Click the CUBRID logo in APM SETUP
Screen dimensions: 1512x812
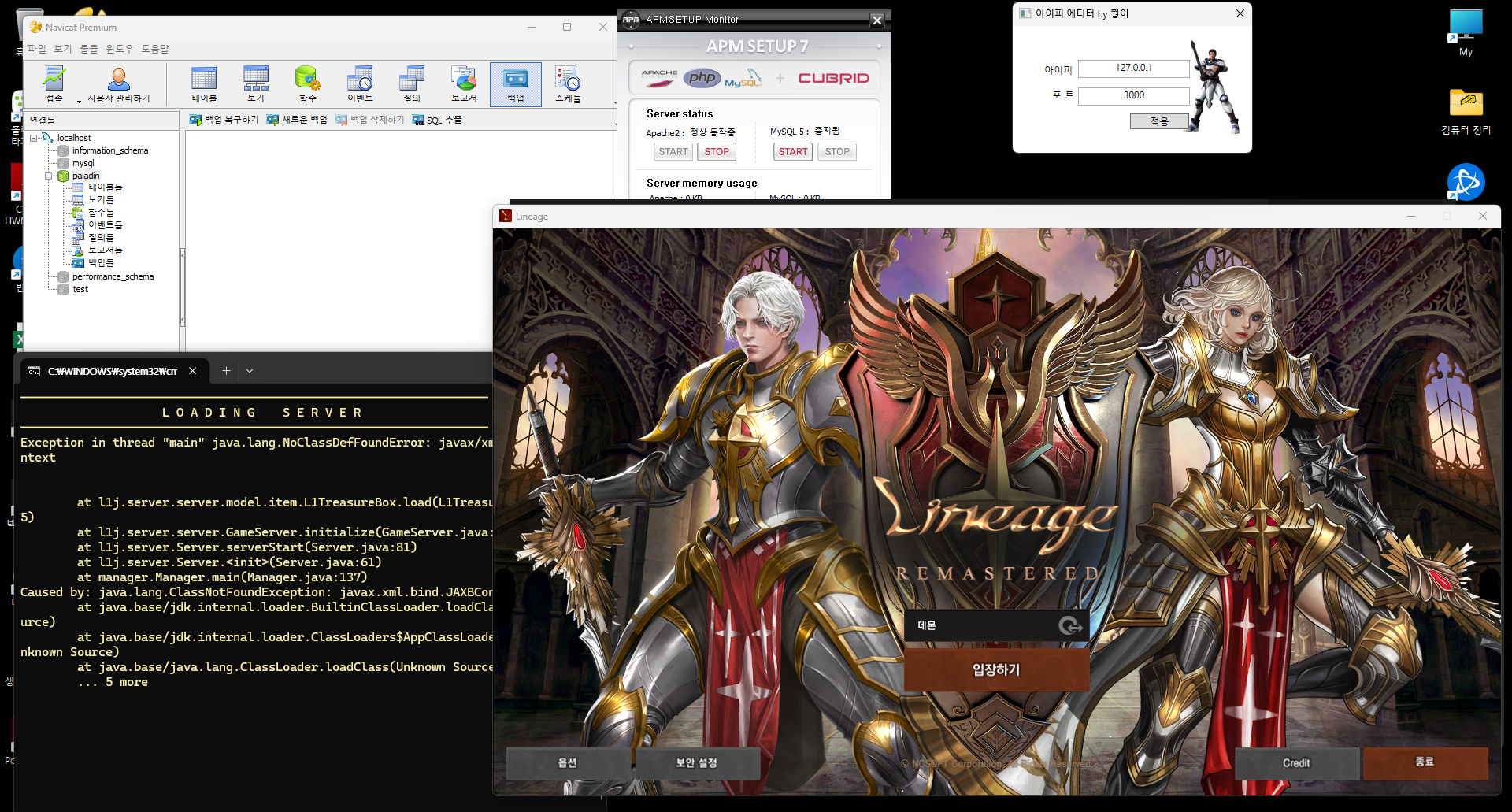coord(834,78)
